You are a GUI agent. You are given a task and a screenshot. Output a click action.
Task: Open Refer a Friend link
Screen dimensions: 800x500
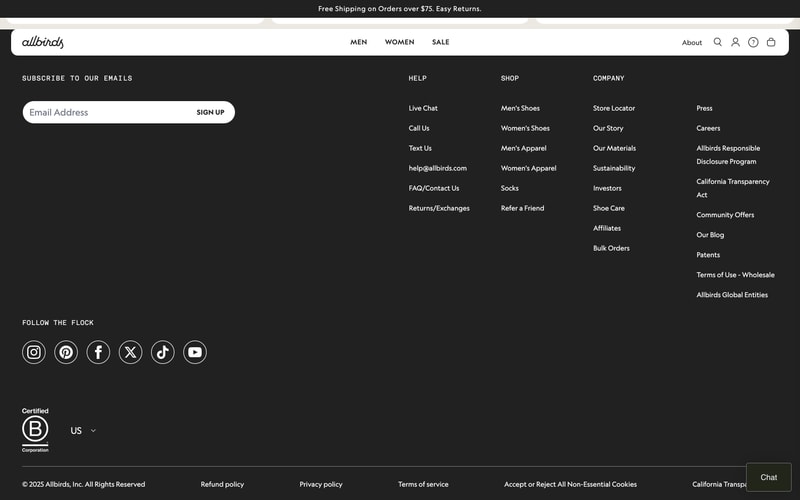tap(522, 208)
